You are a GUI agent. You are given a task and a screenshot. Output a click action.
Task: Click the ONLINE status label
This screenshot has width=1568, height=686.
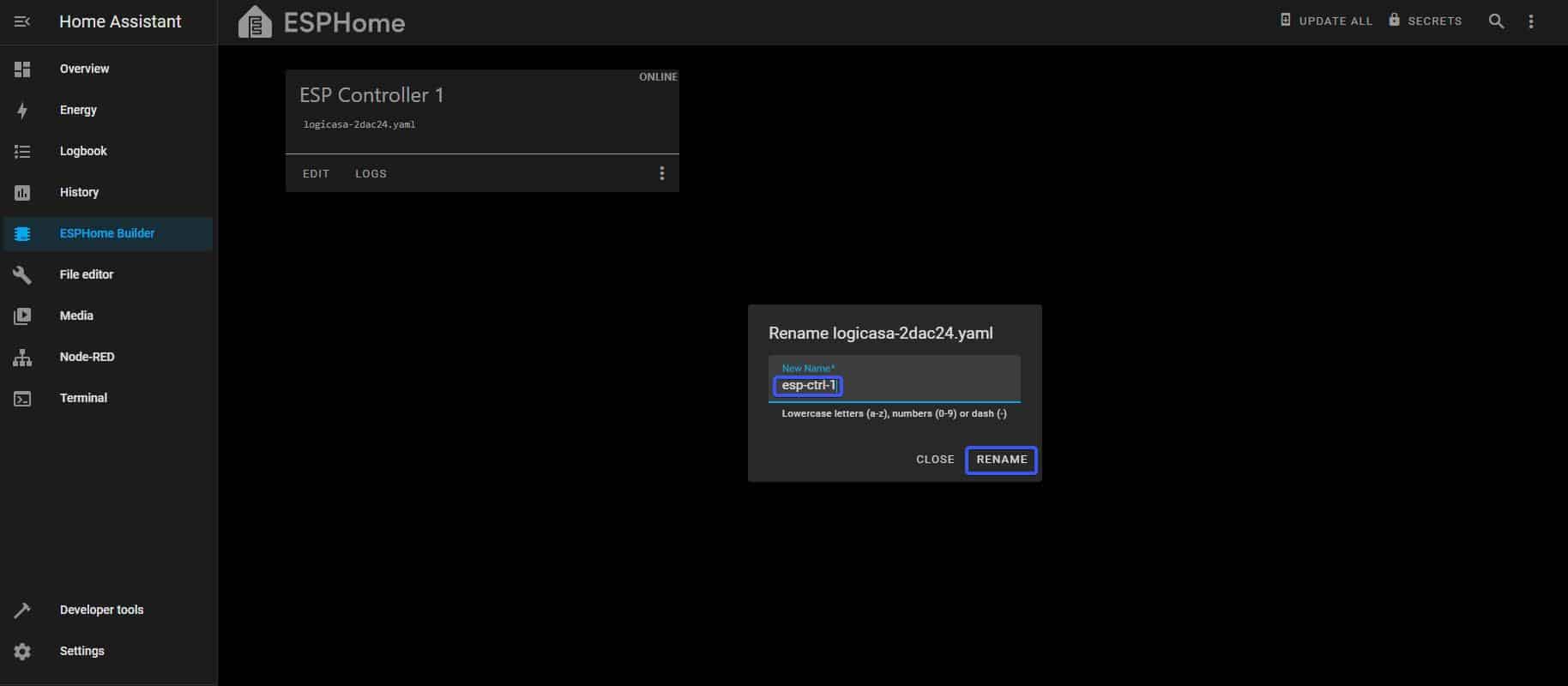[x=658, y=77]
